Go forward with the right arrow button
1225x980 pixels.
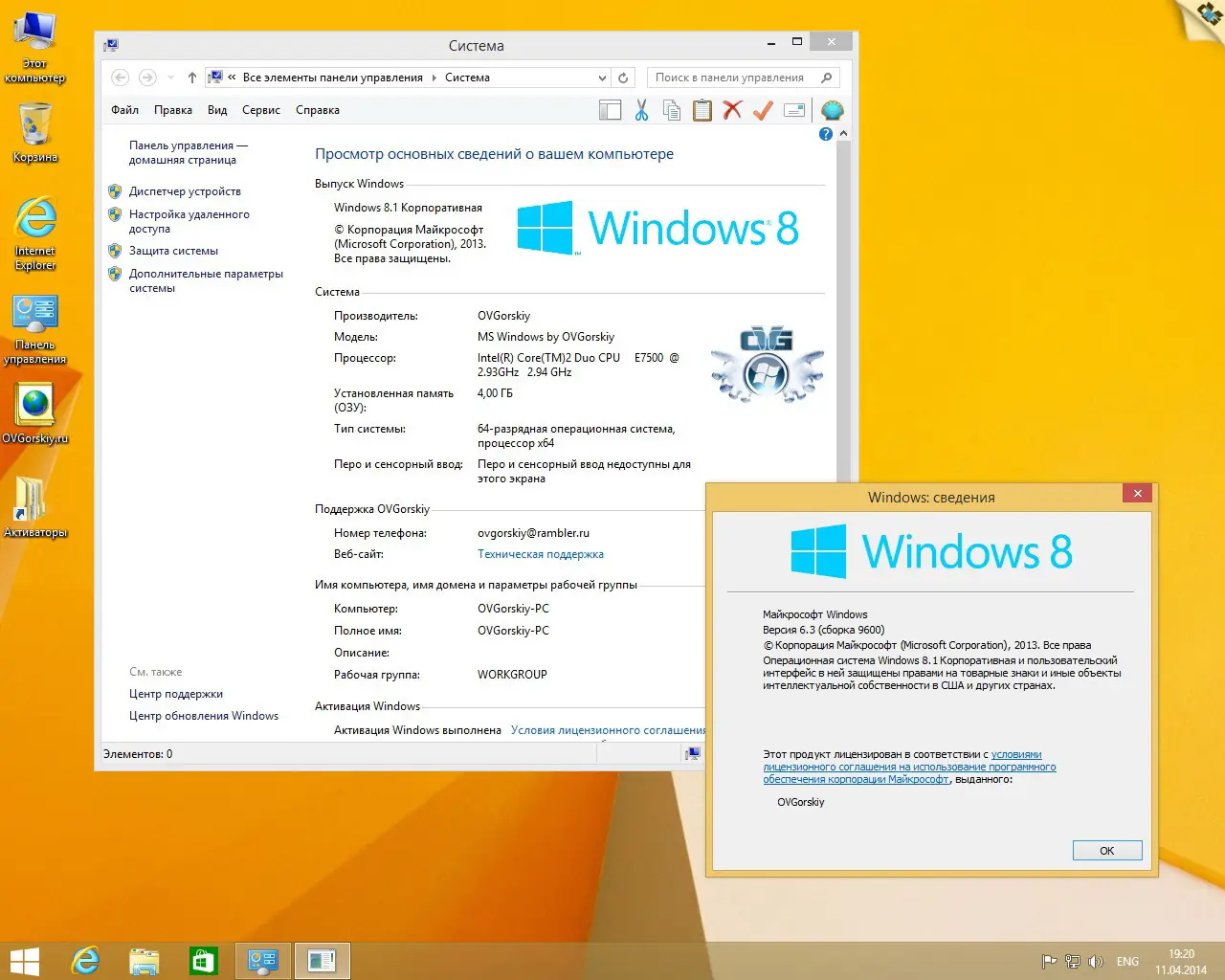coord(147,78)
